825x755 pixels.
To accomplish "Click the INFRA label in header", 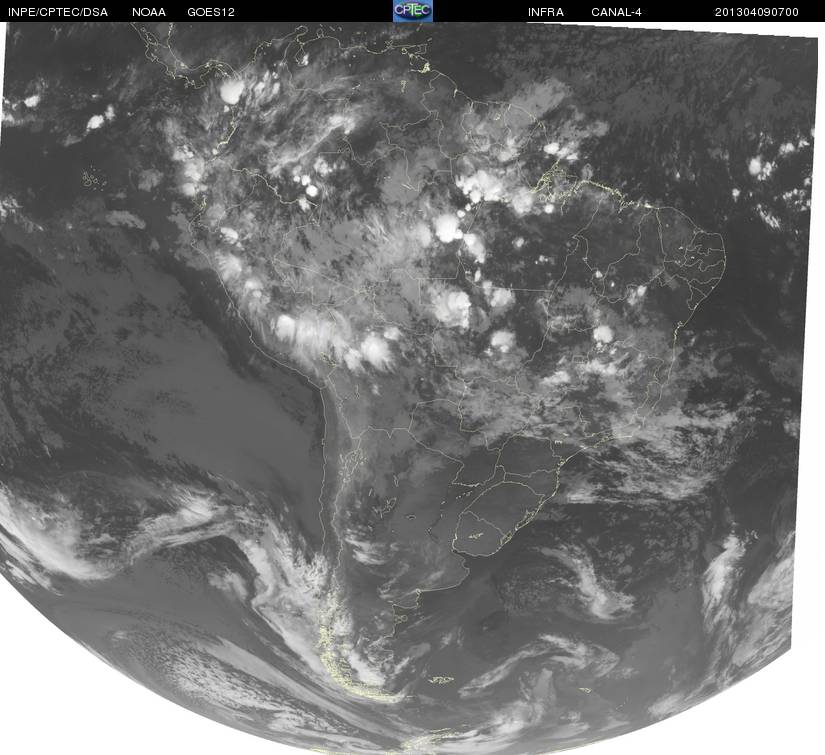I will click(546, 12).
